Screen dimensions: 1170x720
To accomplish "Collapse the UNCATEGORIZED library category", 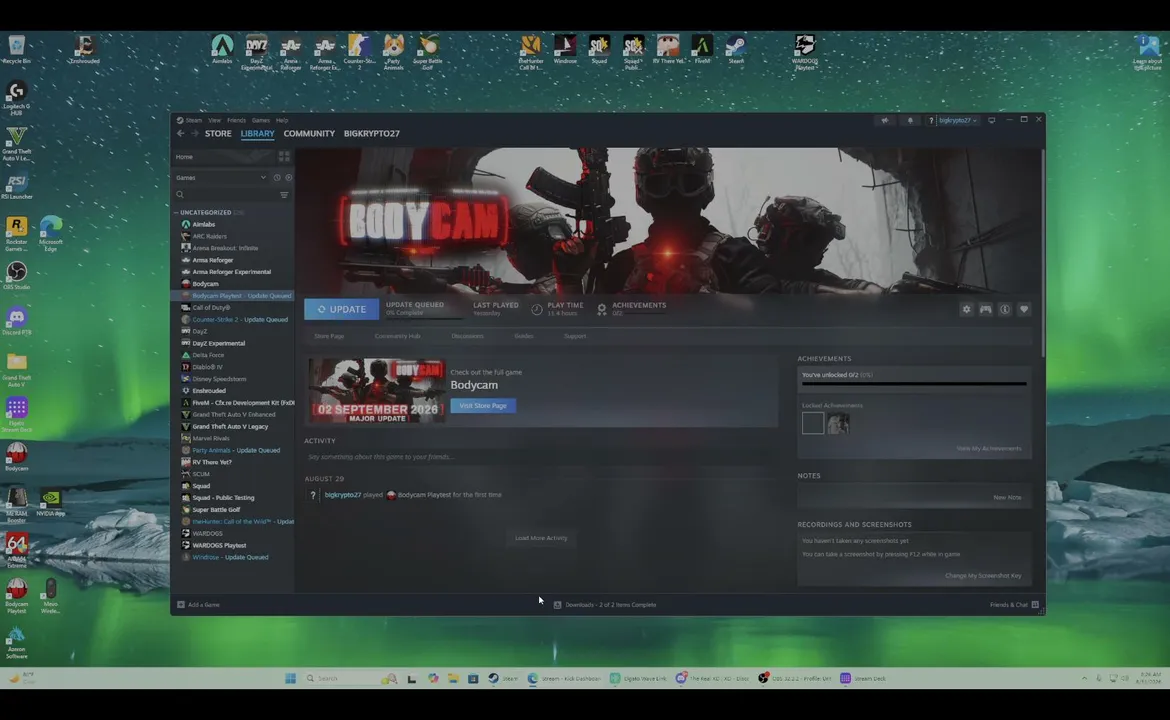I will [x=177, y=213].
